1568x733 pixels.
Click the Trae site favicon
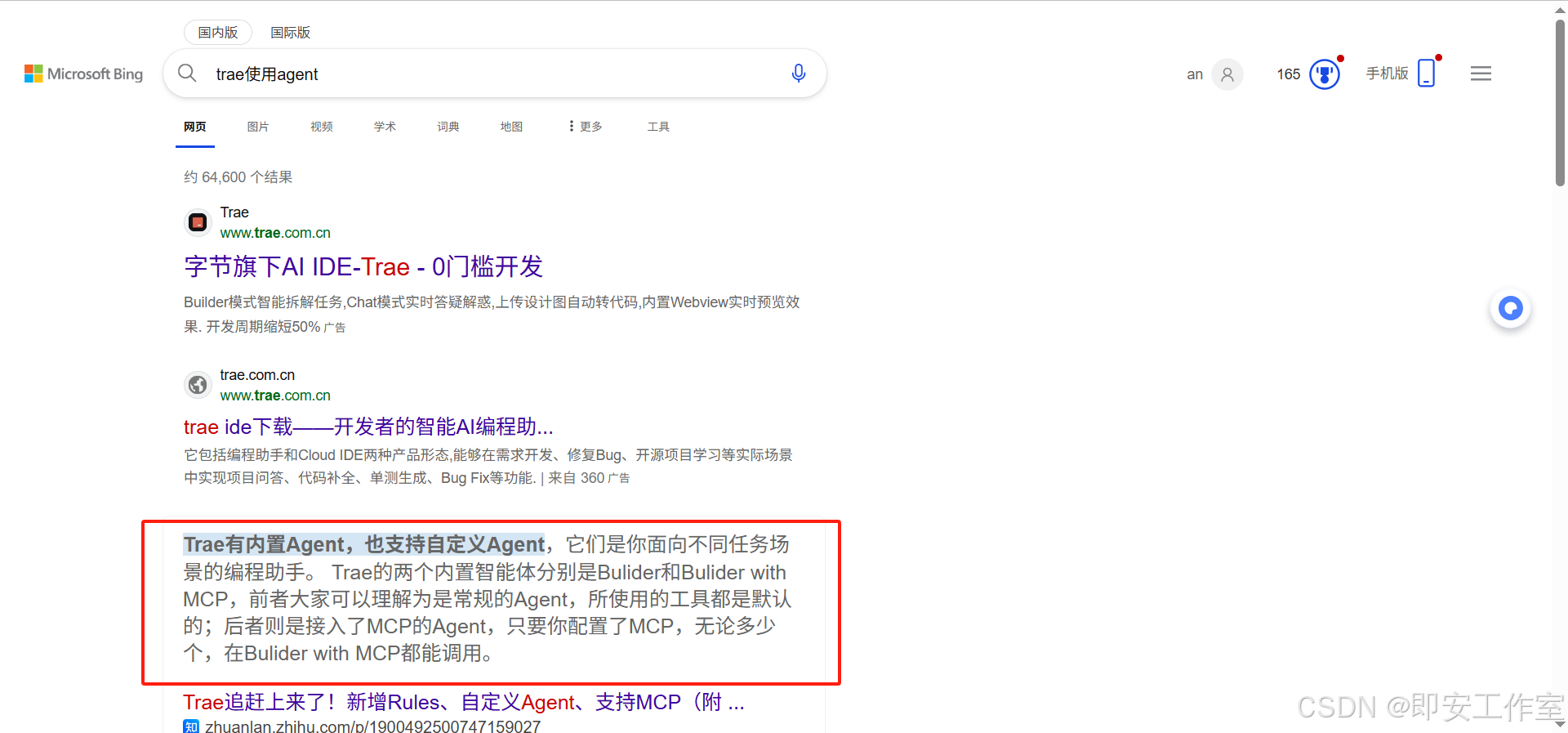click(198, 222)
